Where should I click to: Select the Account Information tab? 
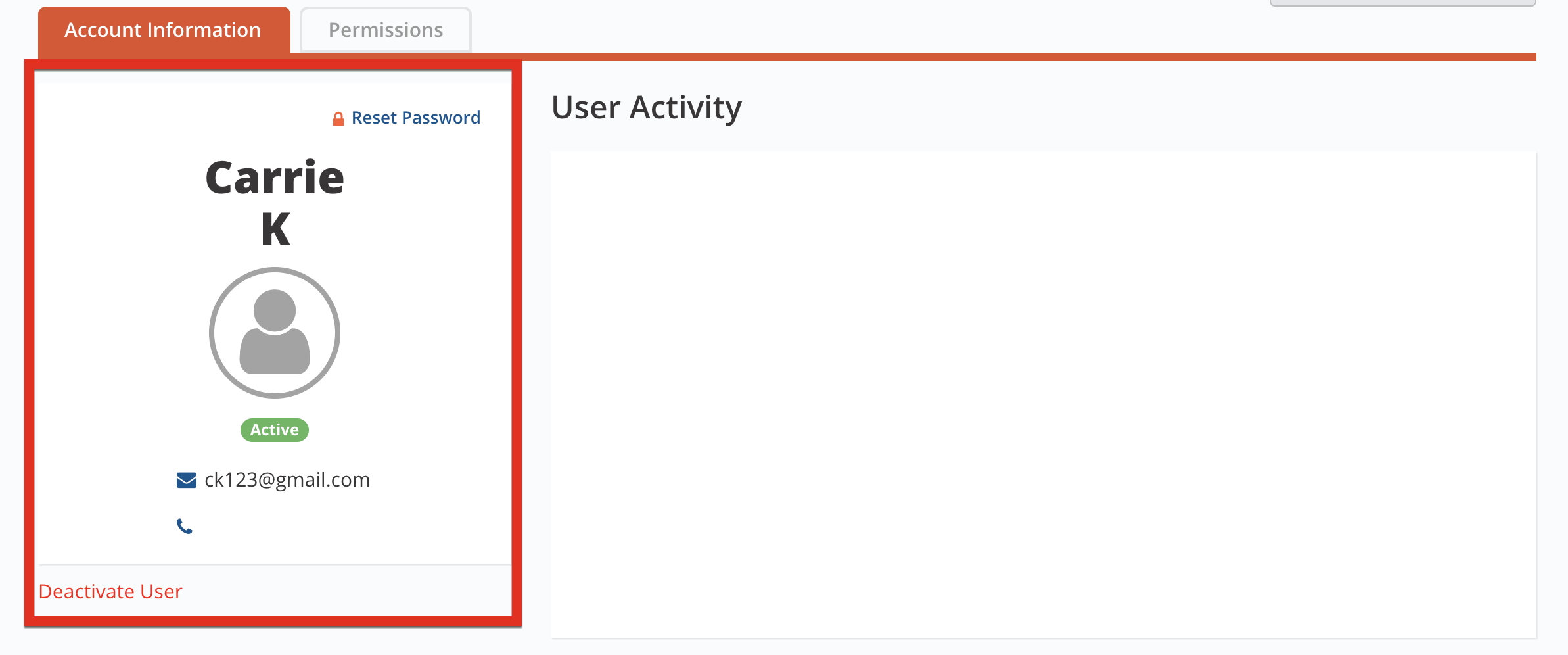tap(164, 30)
